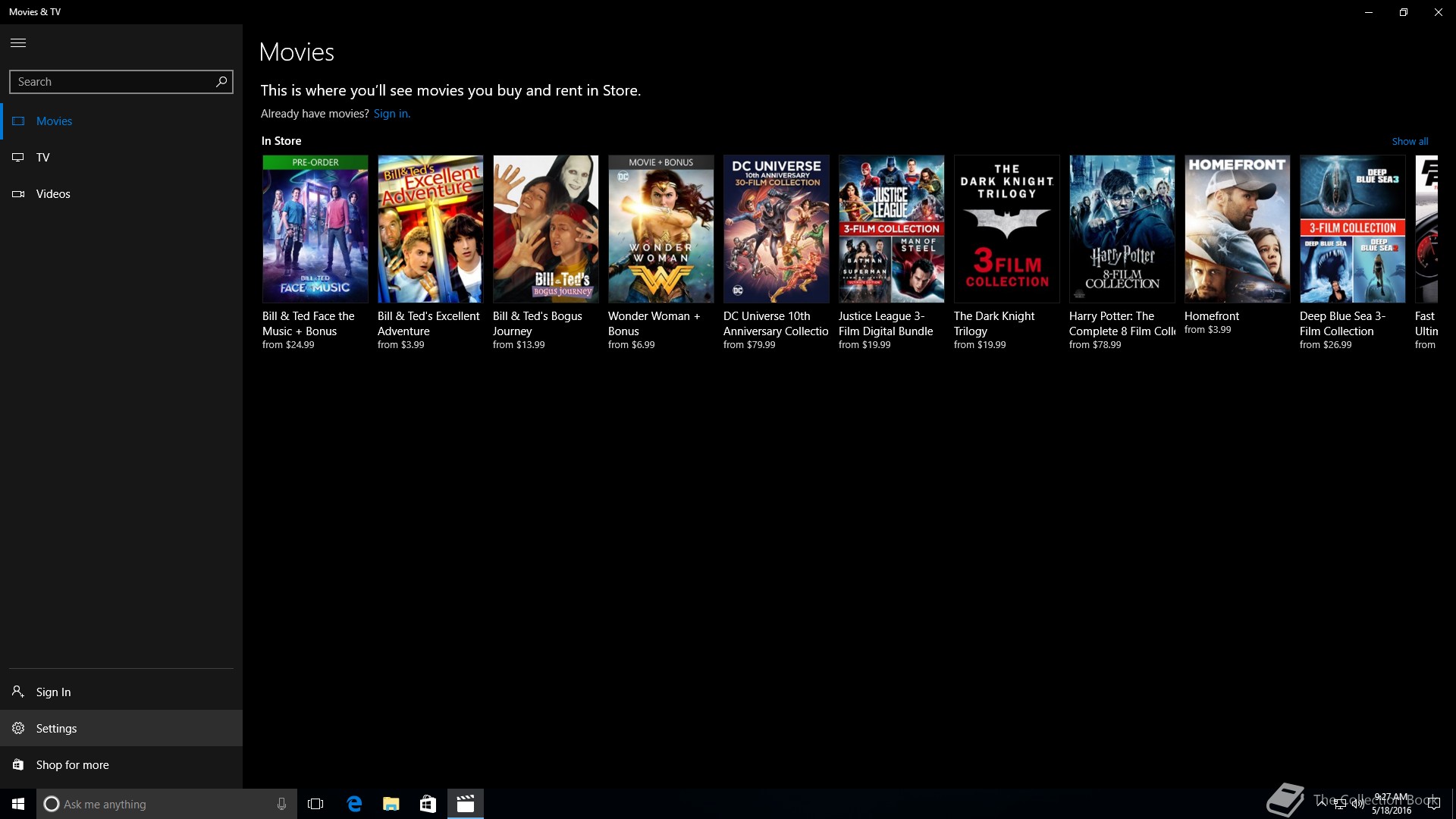Click 'Justice League 3-Film Digital Bundle' title
This screenshot has width=1456, height=819.
pos(886,324)
